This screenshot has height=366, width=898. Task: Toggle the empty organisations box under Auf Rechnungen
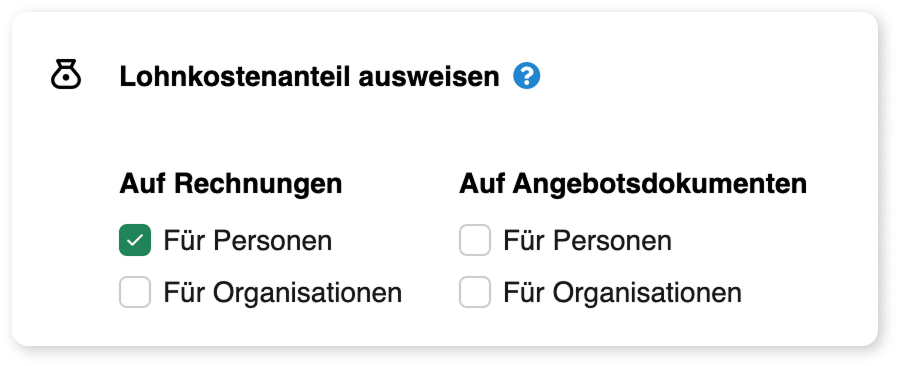point(135,292)
